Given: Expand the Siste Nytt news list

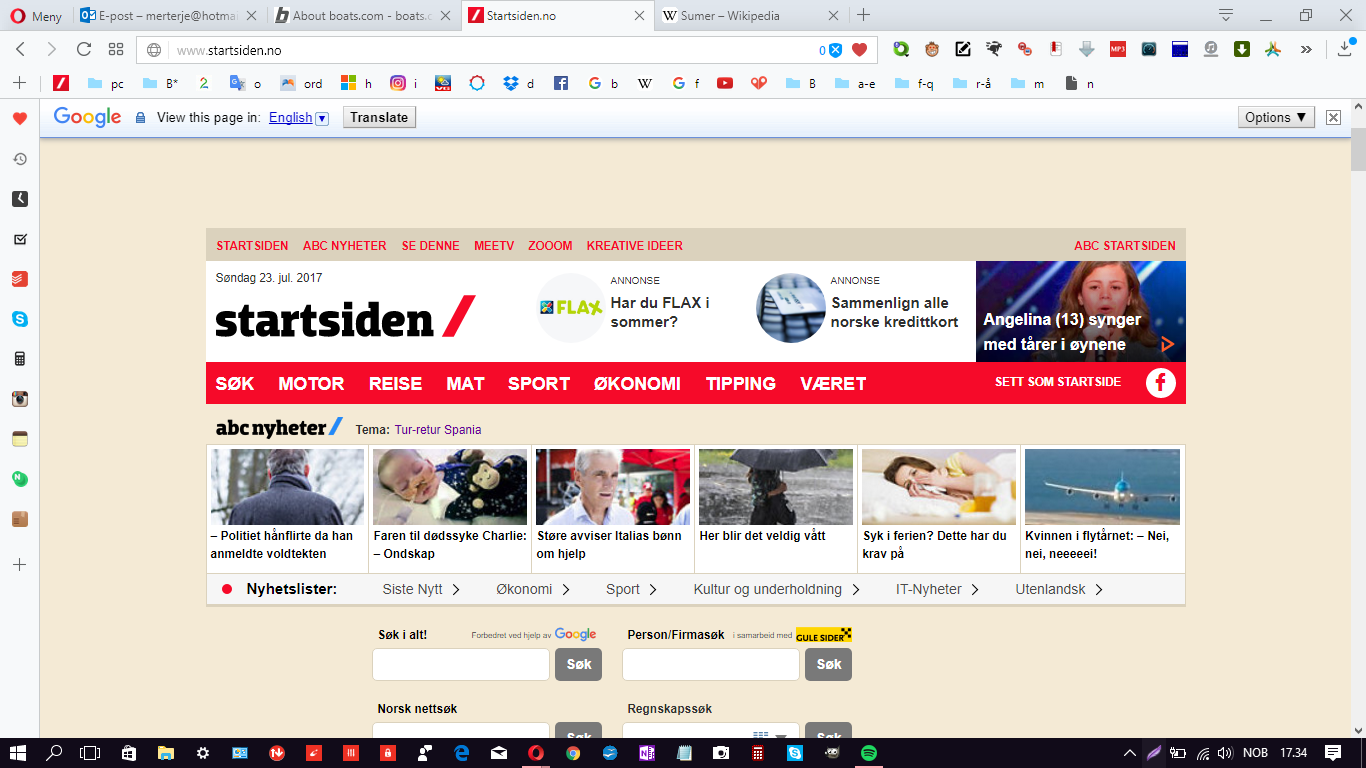Looking at the screenshot, I should coord(421,589).
